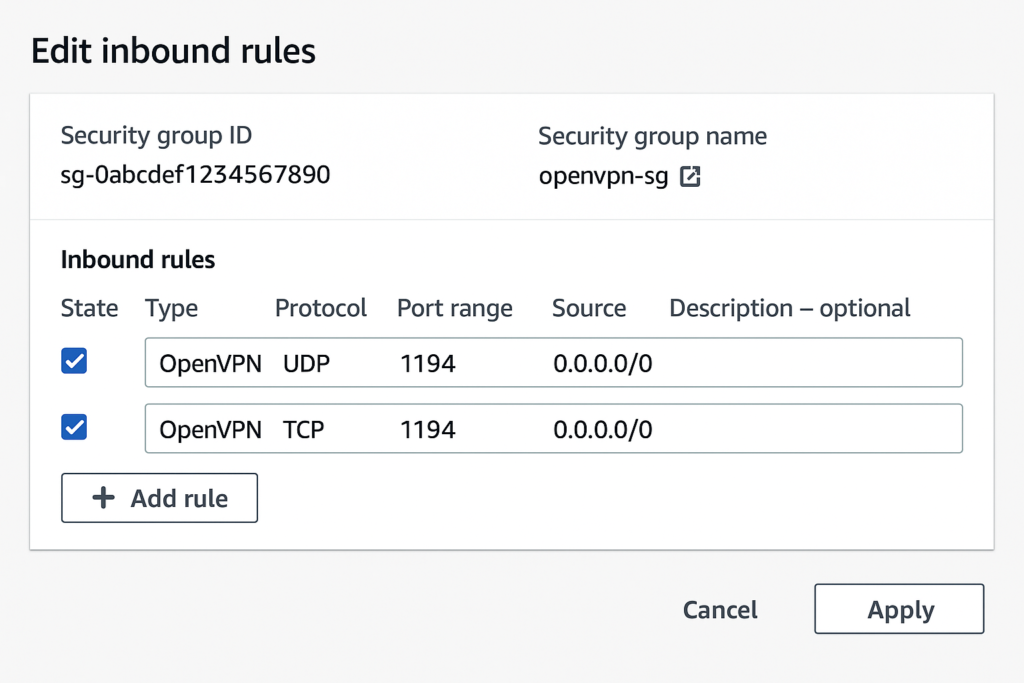1024x683 pixels.
Task: Uncheck the UDP rule state checkbox
Action: pos(74,361)
